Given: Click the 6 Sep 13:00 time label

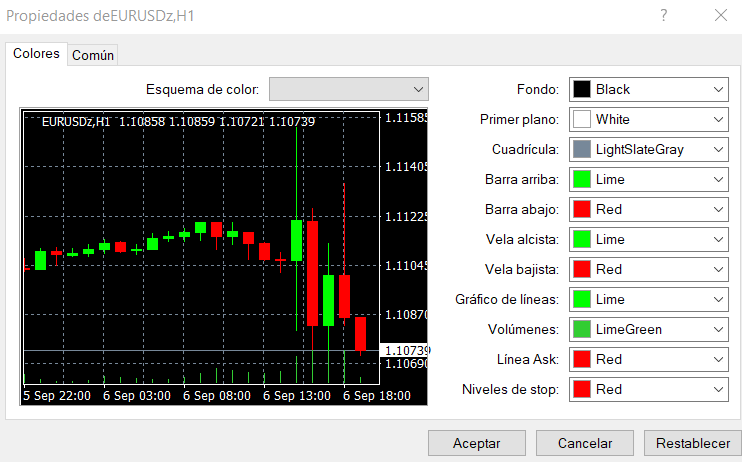Looking at the screenshot, I should [x=297, y=396].
